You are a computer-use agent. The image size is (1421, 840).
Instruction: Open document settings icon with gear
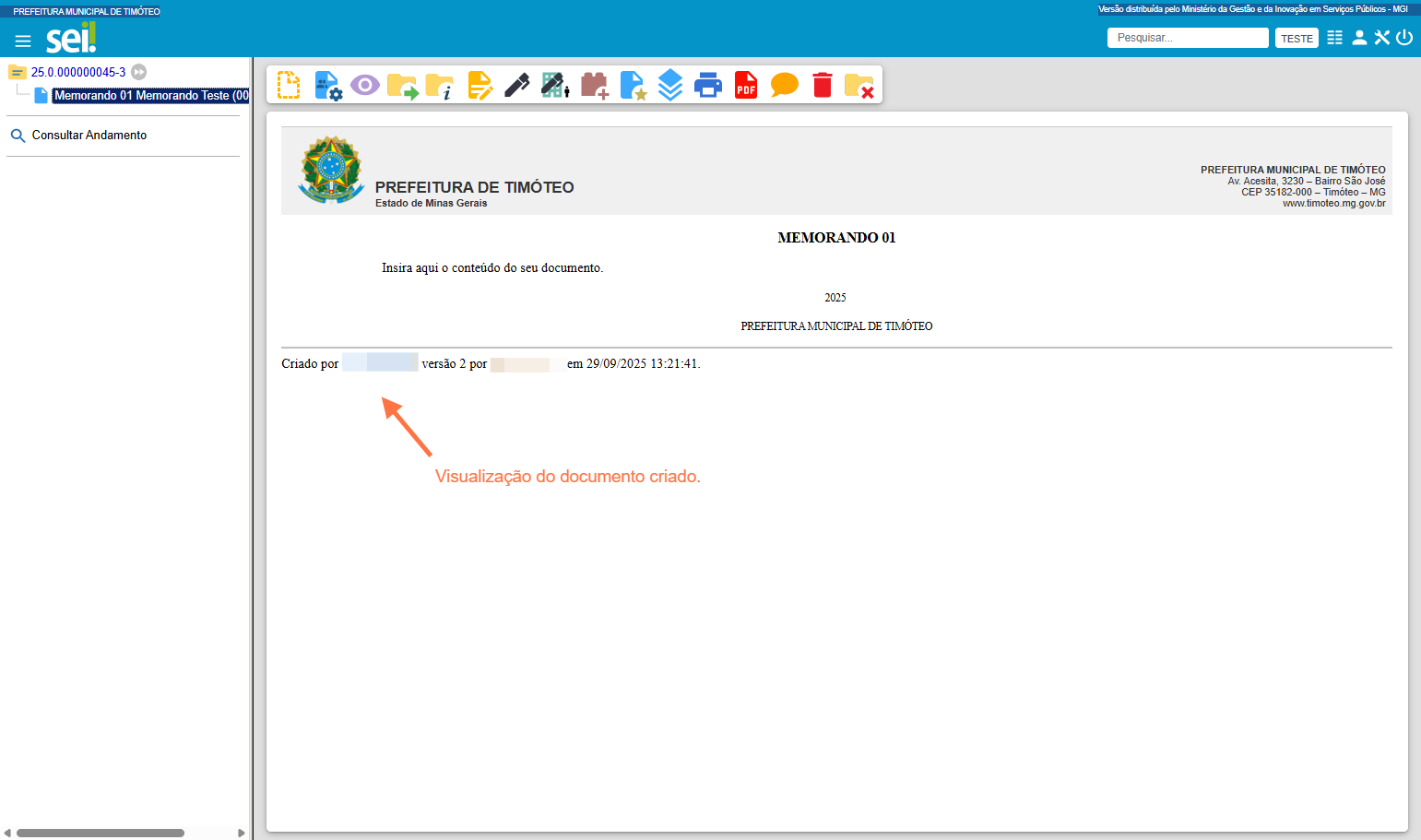(x=327, y=85)
